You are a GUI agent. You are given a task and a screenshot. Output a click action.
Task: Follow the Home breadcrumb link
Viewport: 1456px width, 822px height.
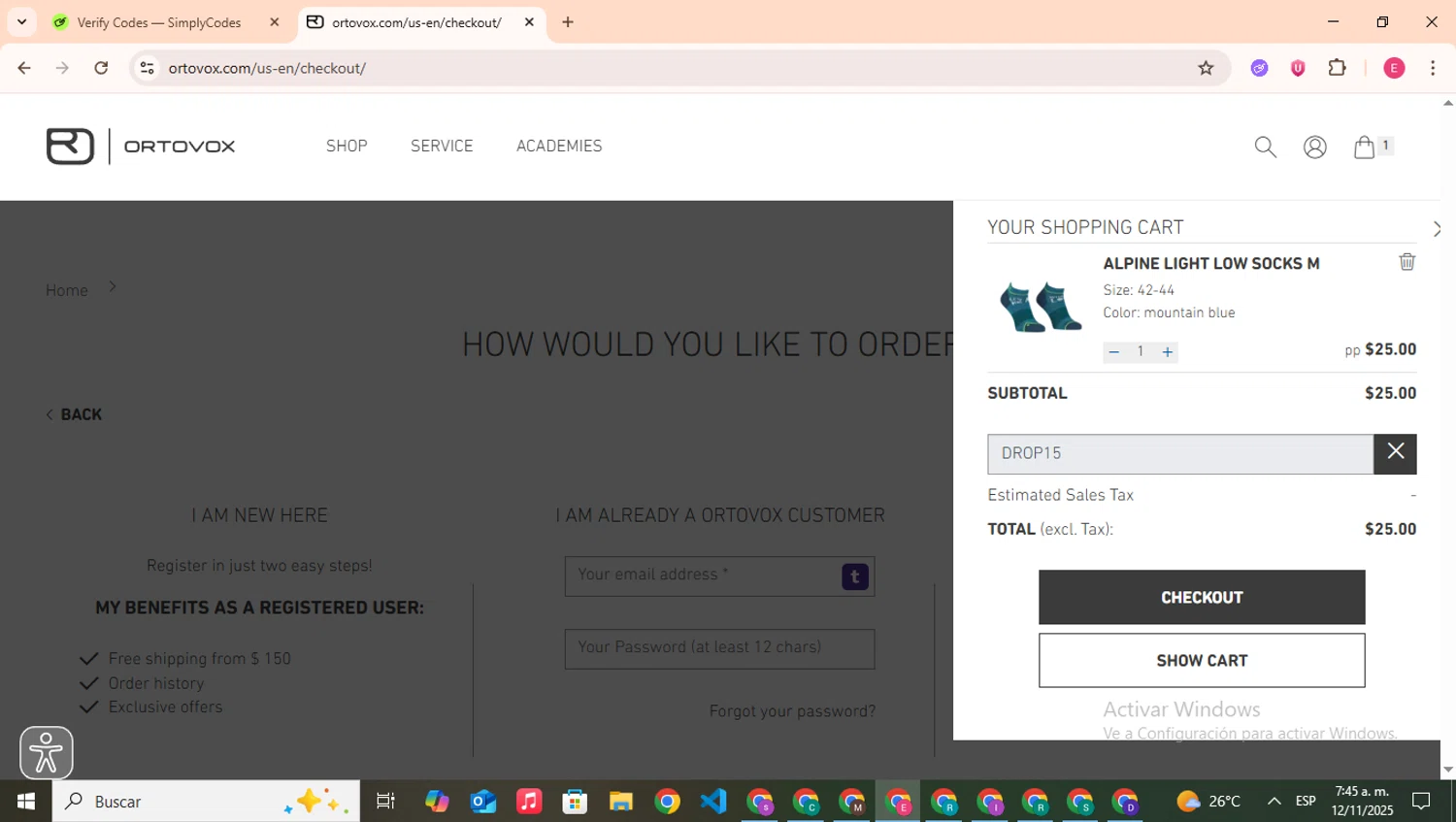coord(67,291)
